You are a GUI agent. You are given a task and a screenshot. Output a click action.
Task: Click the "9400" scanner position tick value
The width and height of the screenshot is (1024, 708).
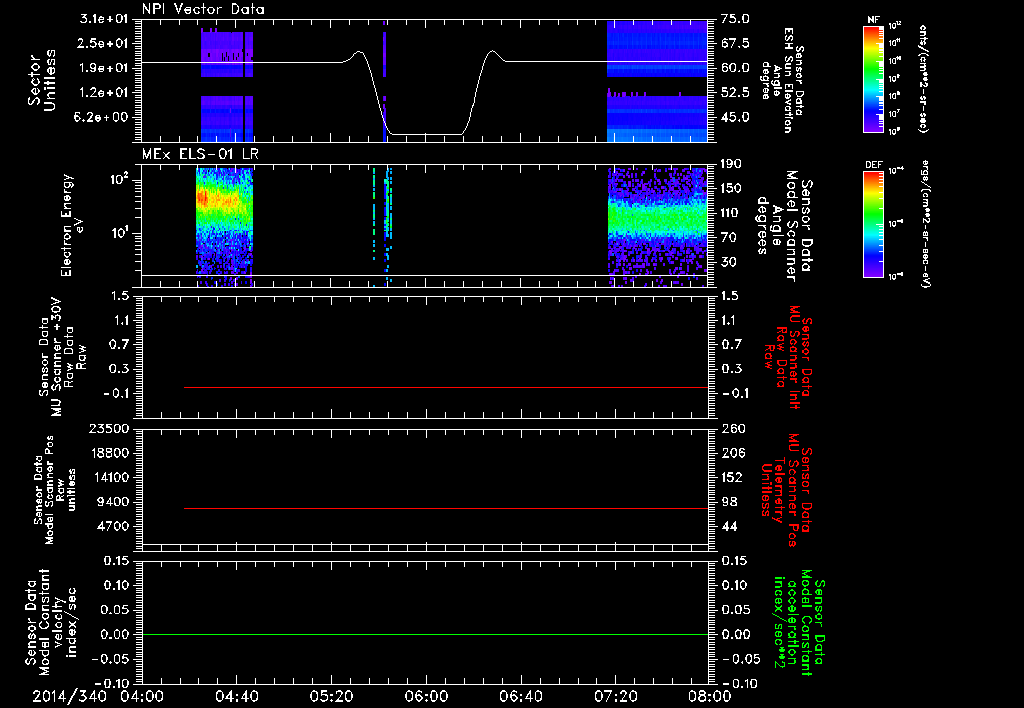pyautogui.click(x=112, y=502)
